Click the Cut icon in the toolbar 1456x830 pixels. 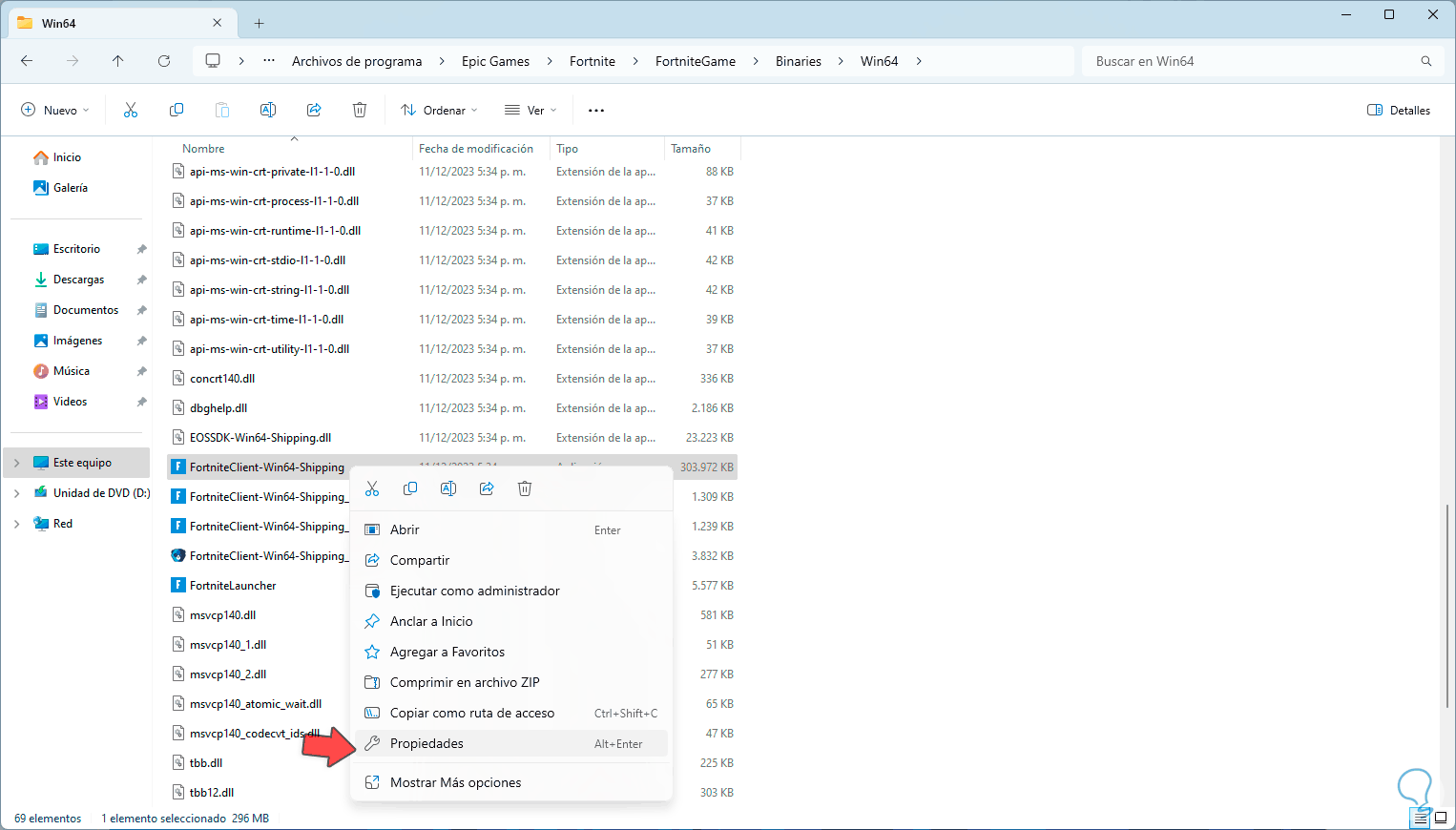[x=131, y=111]
